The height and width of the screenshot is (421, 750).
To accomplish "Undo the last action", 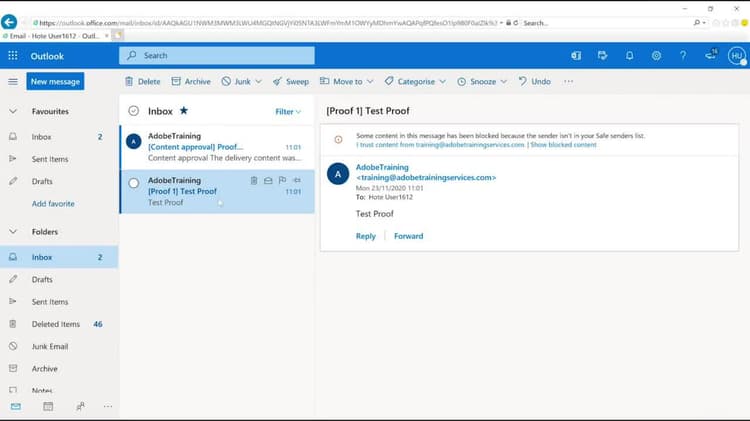I will (x=534, y=81).
